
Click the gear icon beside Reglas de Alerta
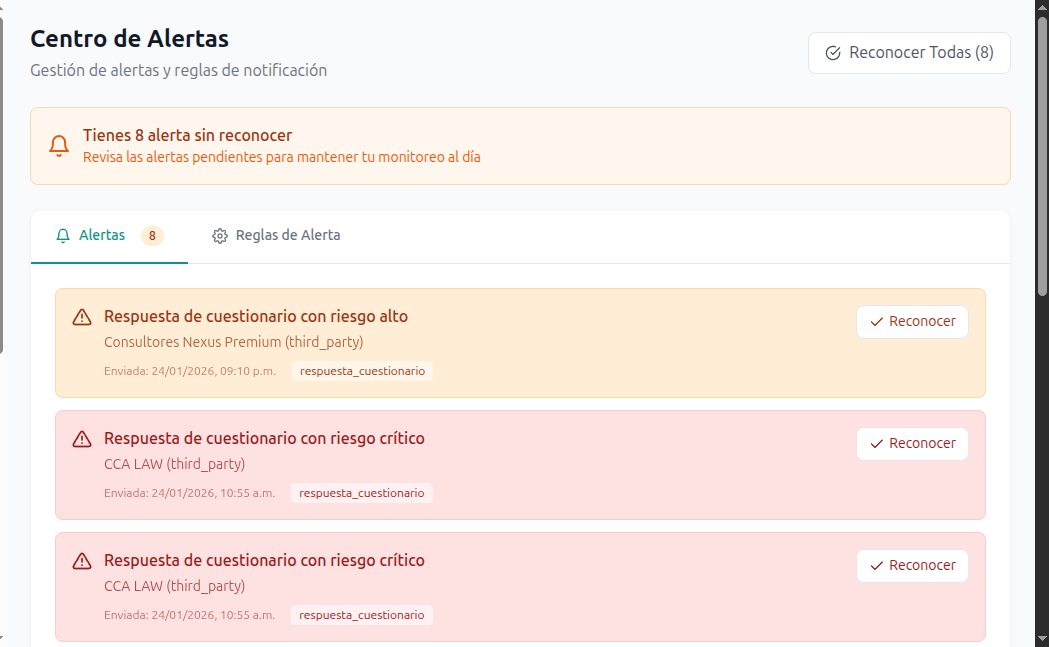[x=220, y=235]
